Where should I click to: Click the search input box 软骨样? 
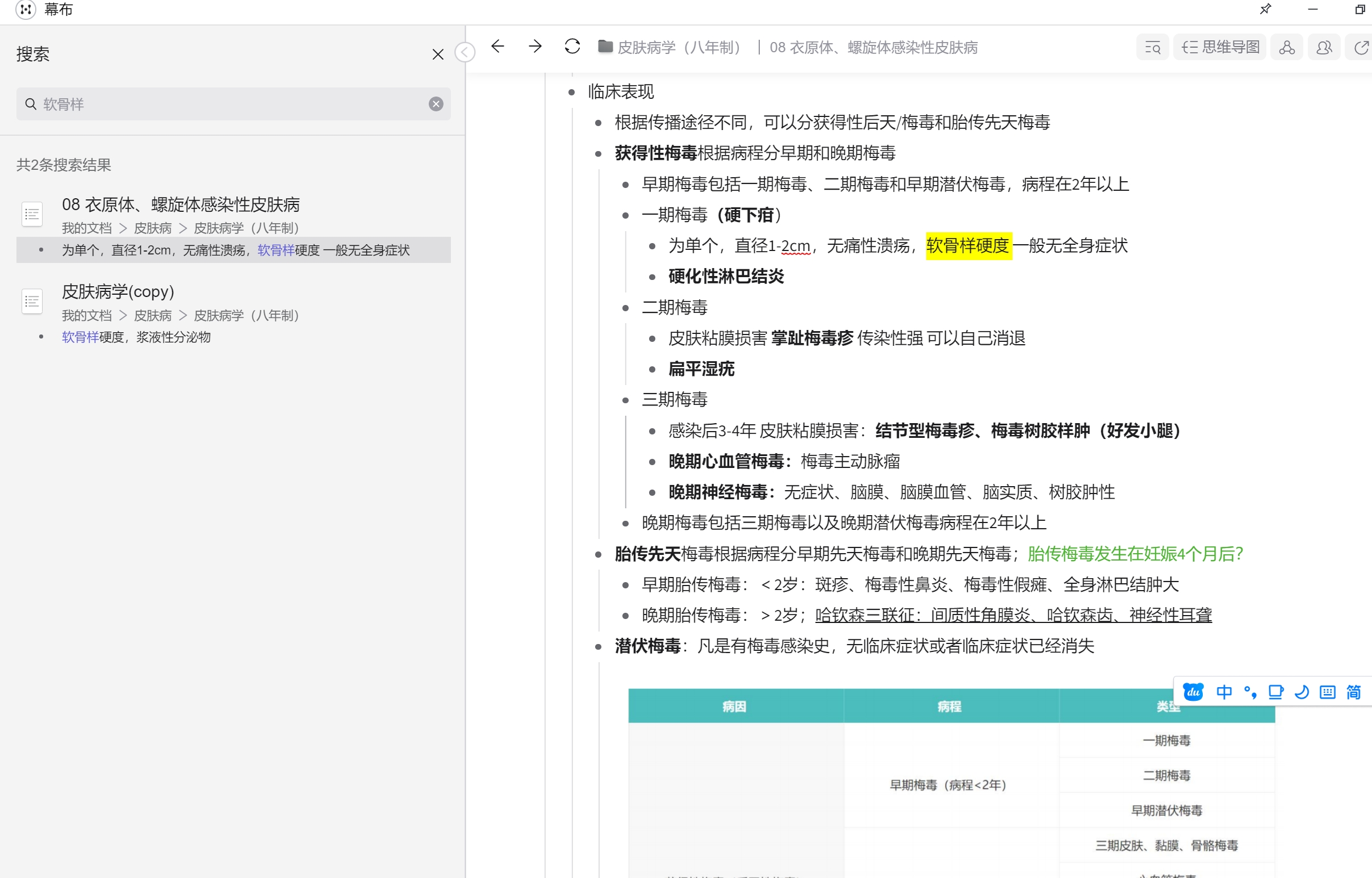pyautogui.click(x=228, y=104)
